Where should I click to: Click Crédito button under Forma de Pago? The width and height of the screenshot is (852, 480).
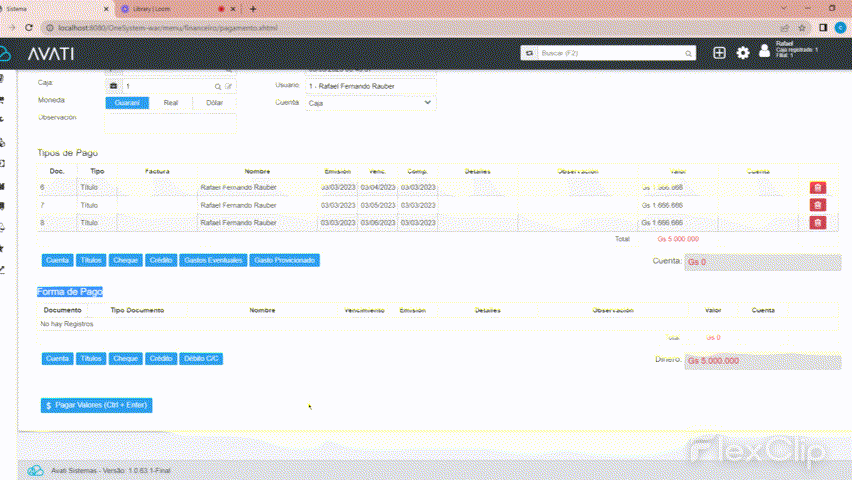[x=161, y=359]
